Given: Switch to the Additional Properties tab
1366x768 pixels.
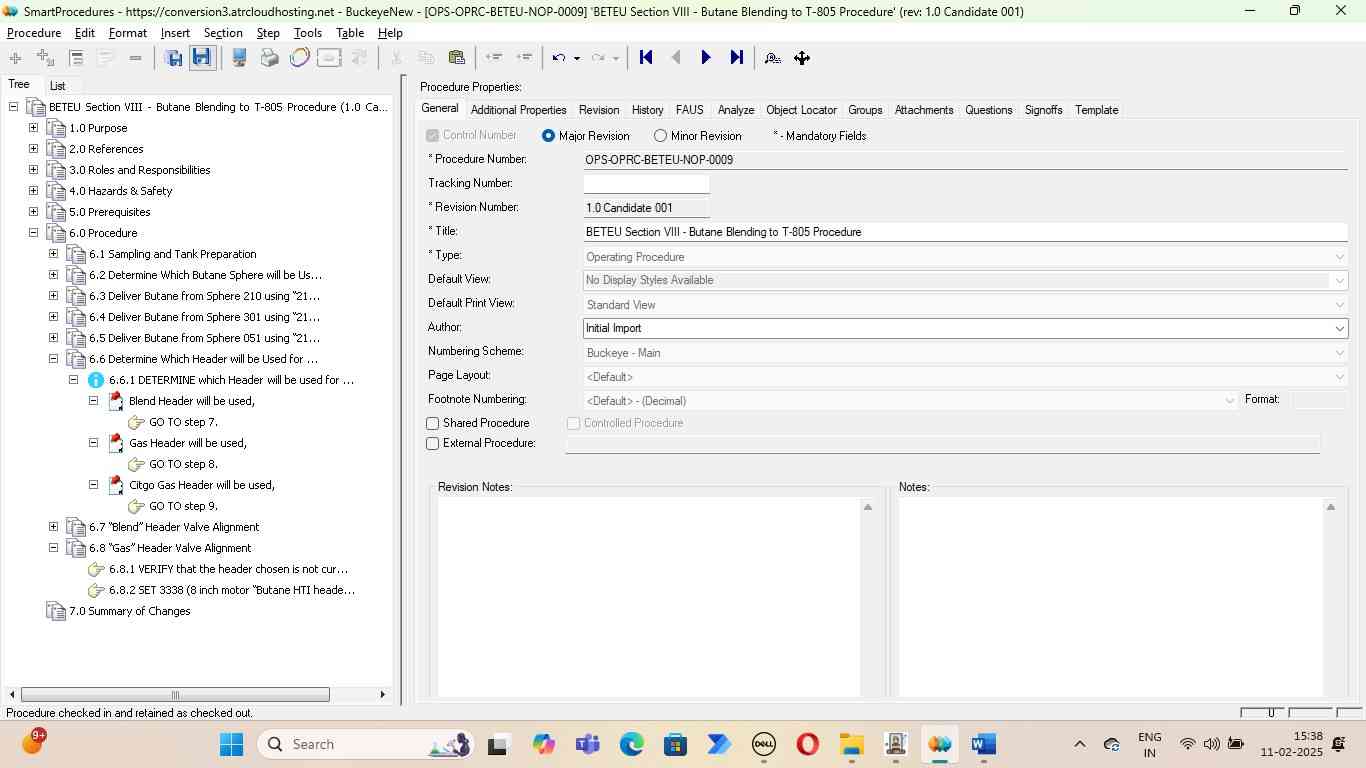Looking at the screenshot, I should click(x=518, y=110).
